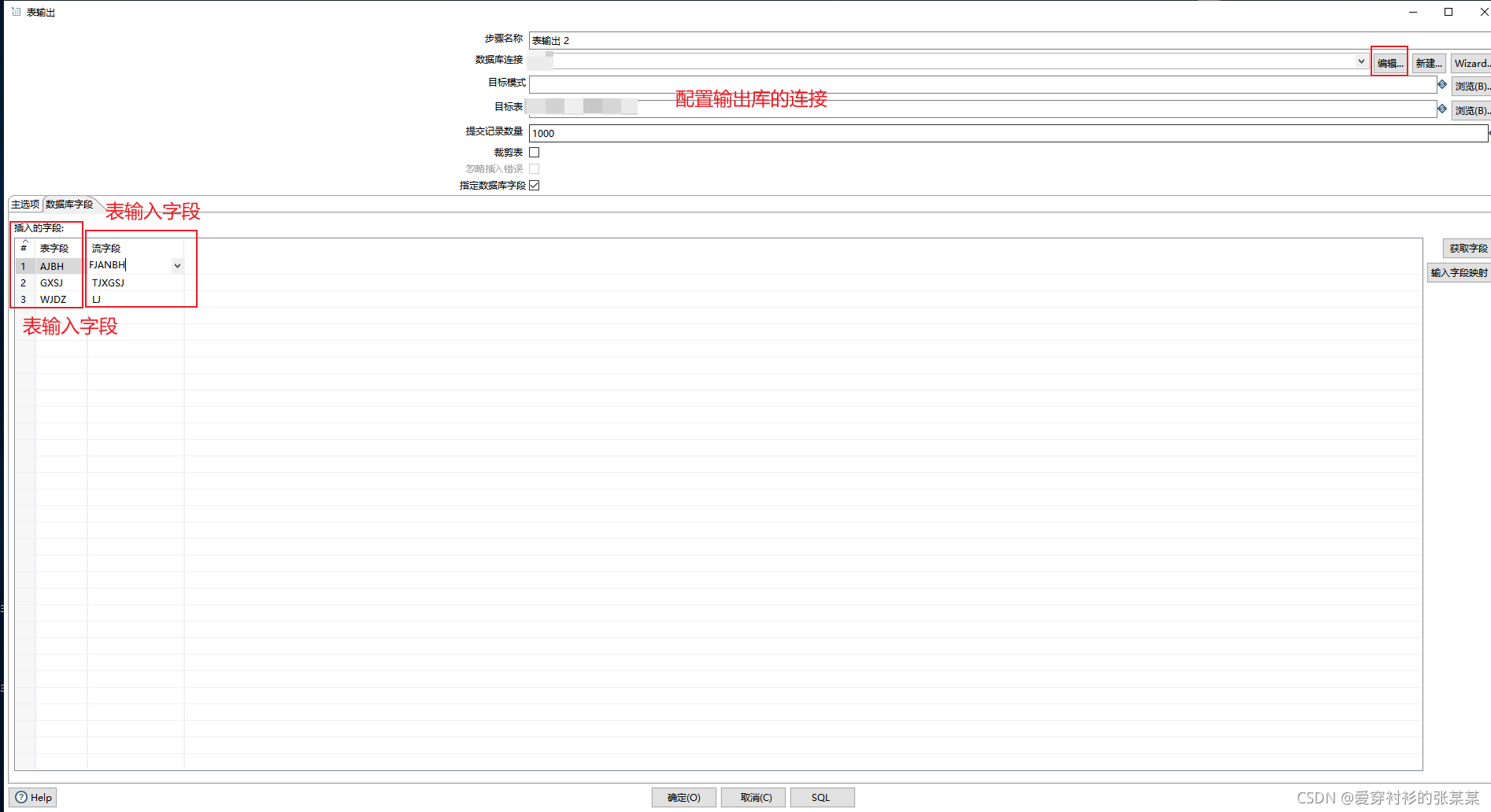Viewport: 1491px width, 812px height.
Task: Maximize the 表输出 dialog window
Action: coord(1448,12)
